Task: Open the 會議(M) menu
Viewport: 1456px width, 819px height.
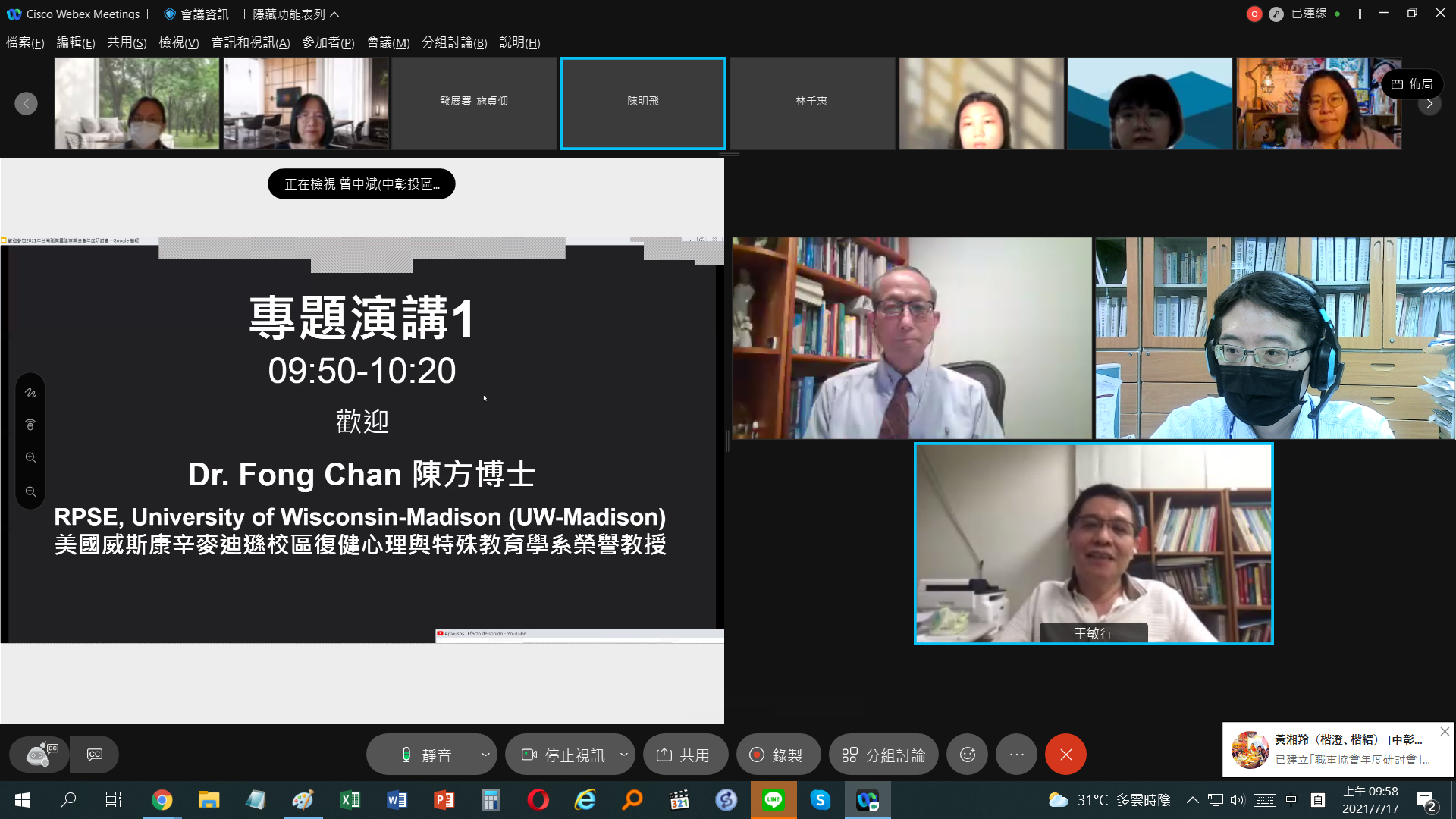Action: coord(388,42)
